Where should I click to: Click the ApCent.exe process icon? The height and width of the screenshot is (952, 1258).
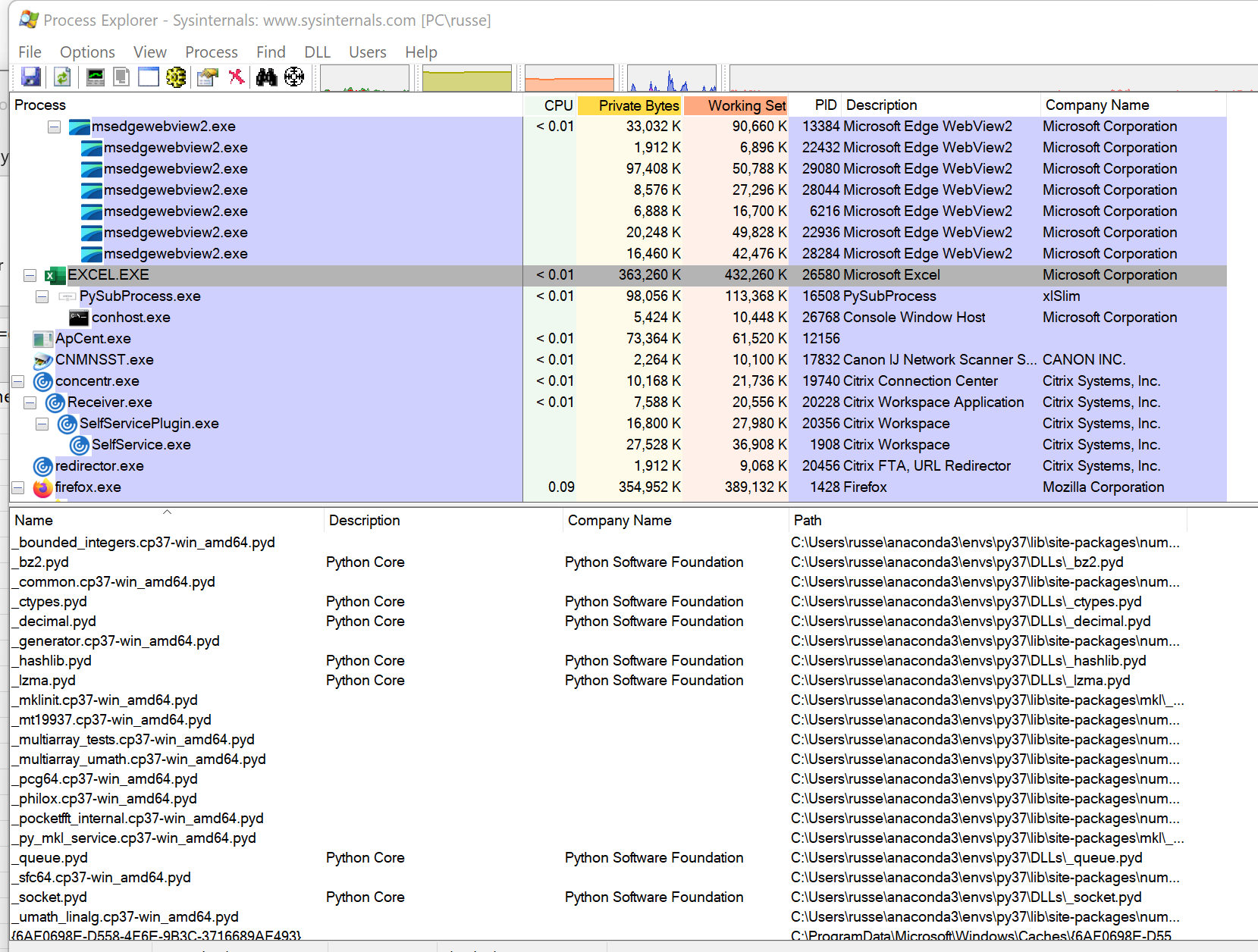43,339
